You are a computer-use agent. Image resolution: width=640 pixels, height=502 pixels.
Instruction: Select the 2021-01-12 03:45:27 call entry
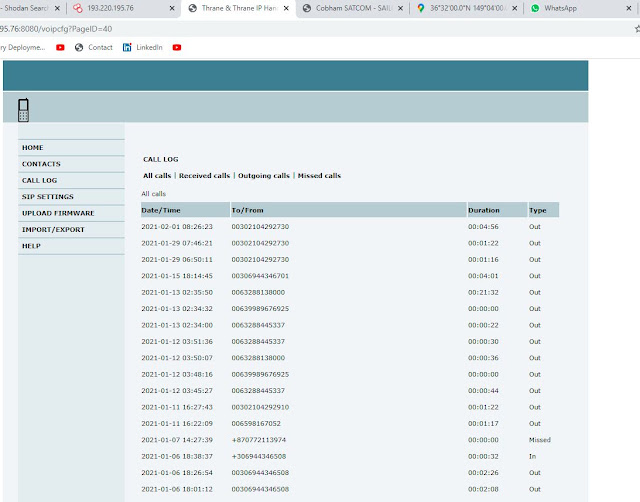(x=350, y=391)
